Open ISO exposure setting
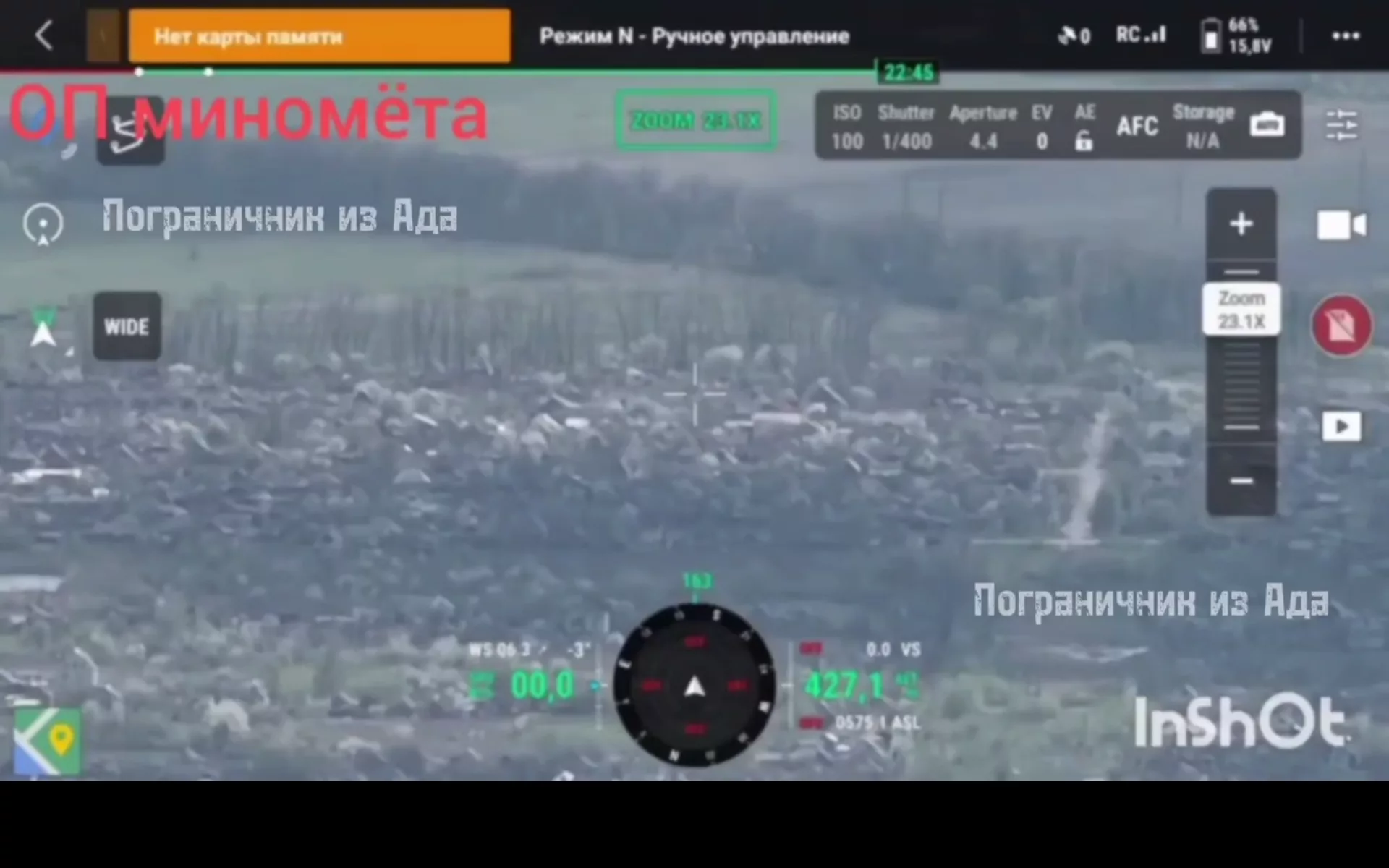The width and height of the screenshot is (1389, 868). (846, 127)
